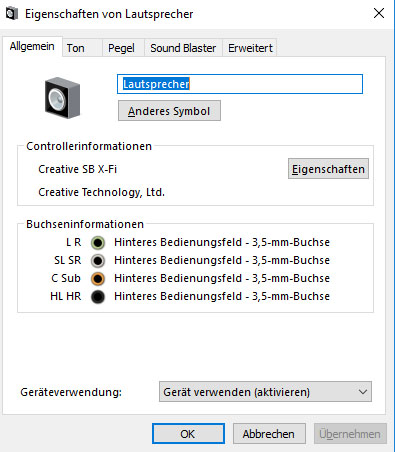Click the speaker icon in the title bar
Viewport: 395px width, 452px height.
point(12,14)
